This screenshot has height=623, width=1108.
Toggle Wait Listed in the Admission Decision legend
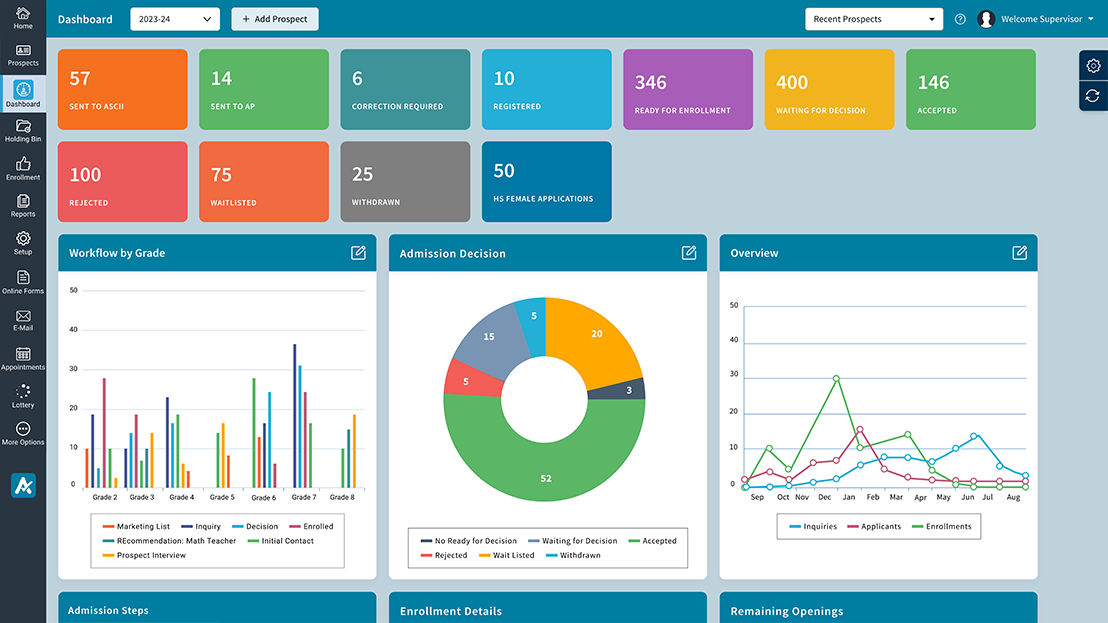coord(506,555)
